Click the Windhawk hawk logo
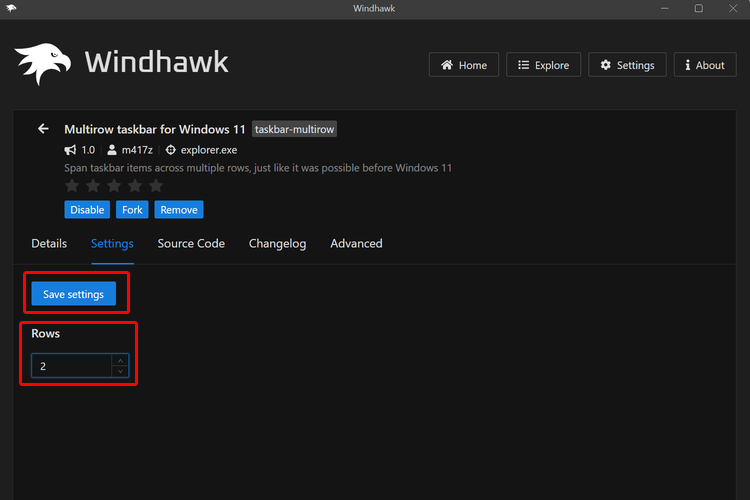 (42, 63)
